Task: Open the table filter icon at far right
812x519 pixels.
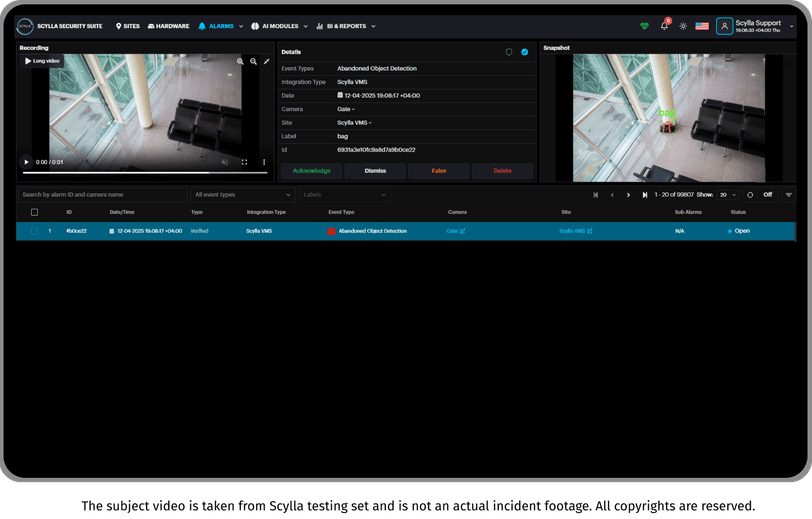Action: click(x=789, y=195)
